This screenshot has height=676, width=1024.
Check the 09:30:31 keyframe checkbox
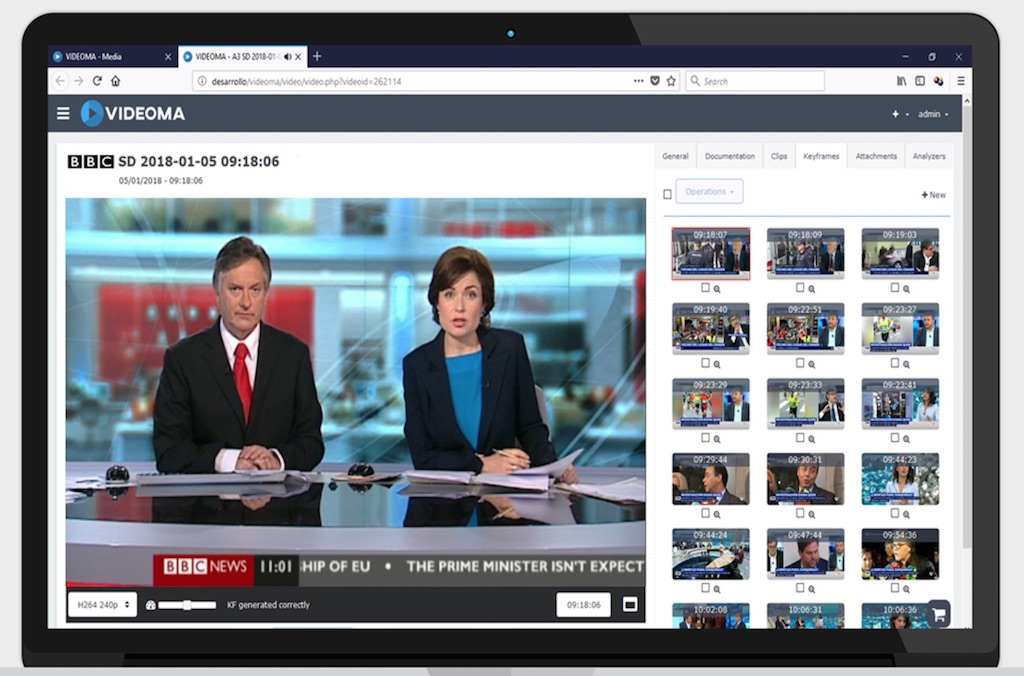800,513
